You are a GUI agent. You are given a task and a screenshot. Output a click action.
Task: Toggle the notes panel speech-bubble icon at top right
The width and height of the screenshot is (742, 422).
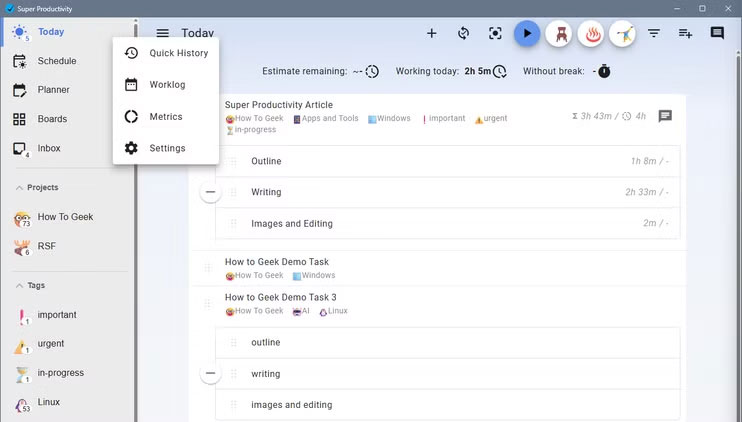point(717,33)
